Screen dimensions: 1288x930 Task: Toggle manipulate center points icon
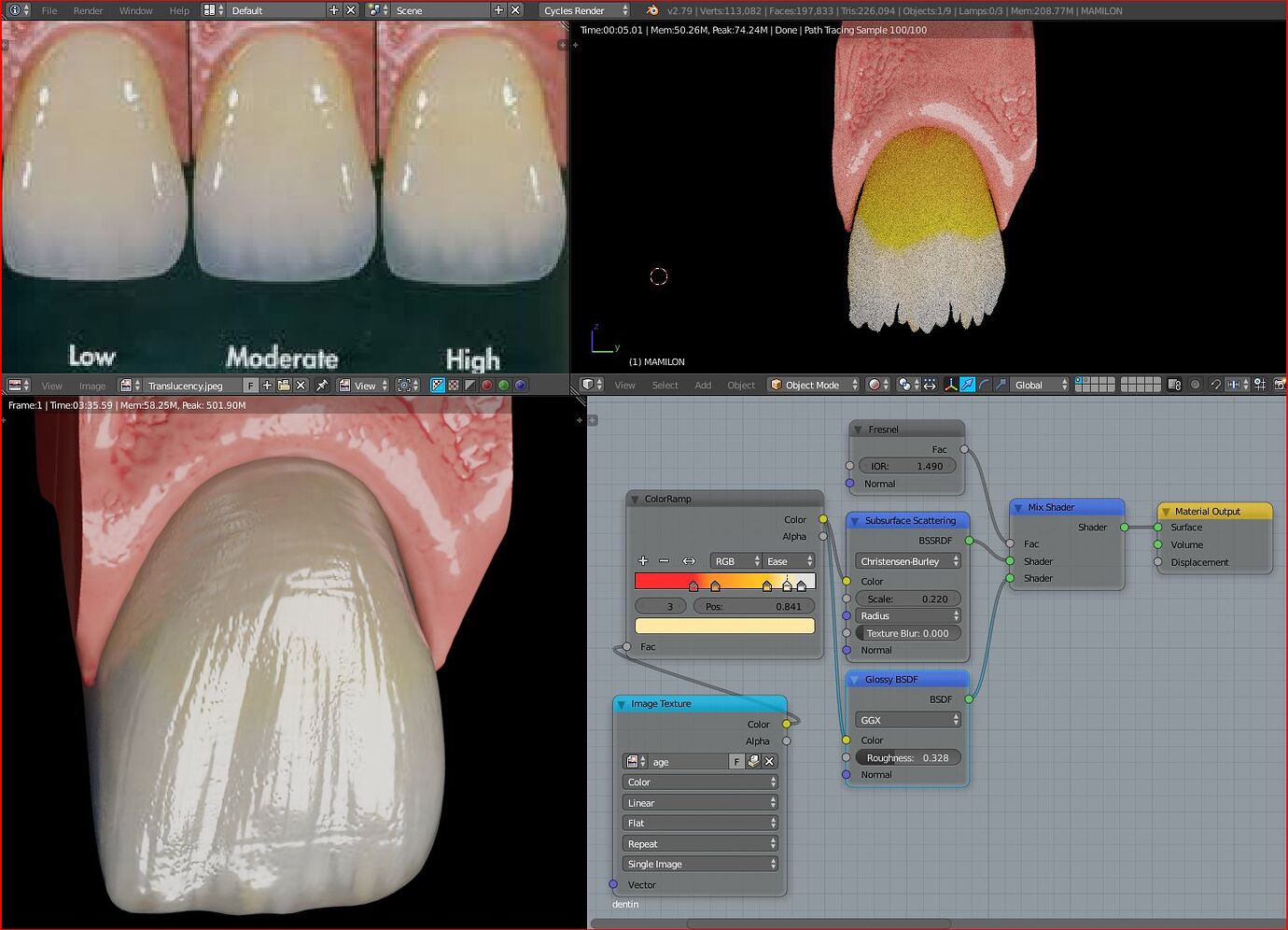930,385
